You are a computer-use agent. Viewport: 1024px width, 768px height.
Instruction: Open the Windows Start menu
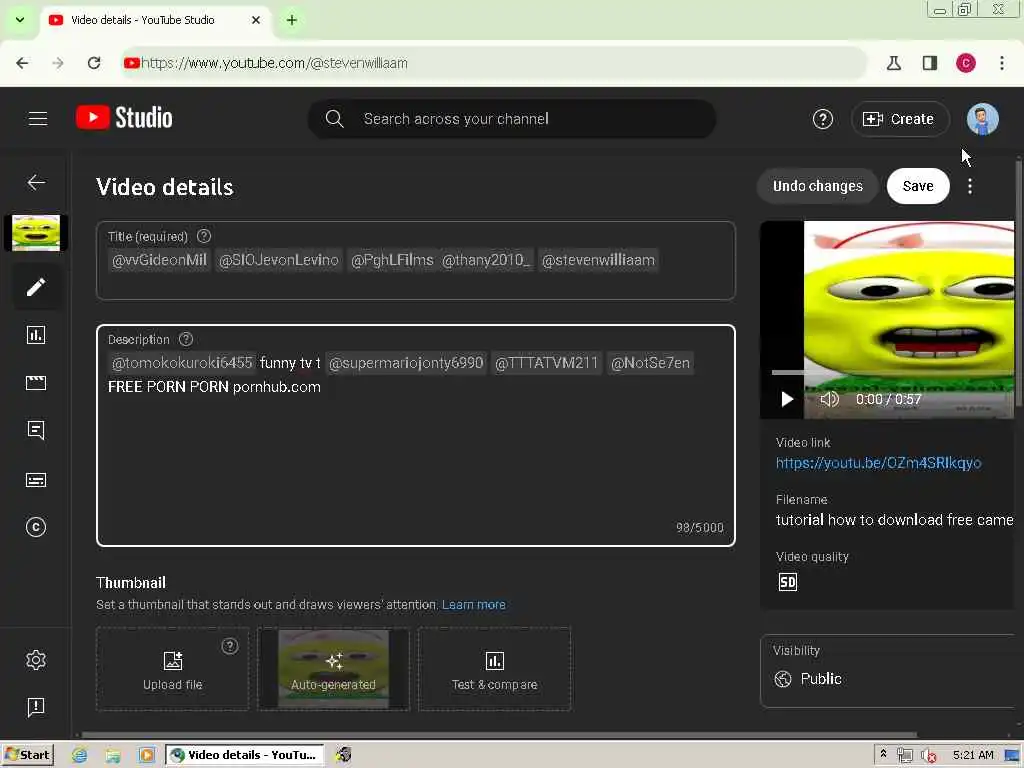pos(27,755)
